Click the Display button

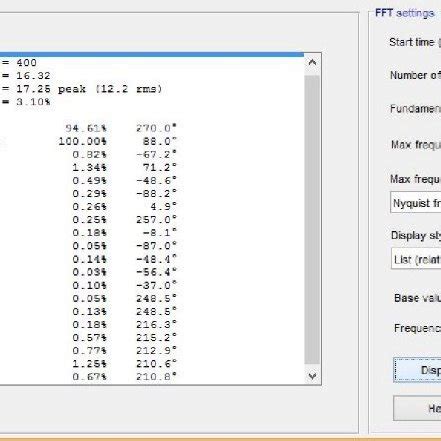[417, 370]
